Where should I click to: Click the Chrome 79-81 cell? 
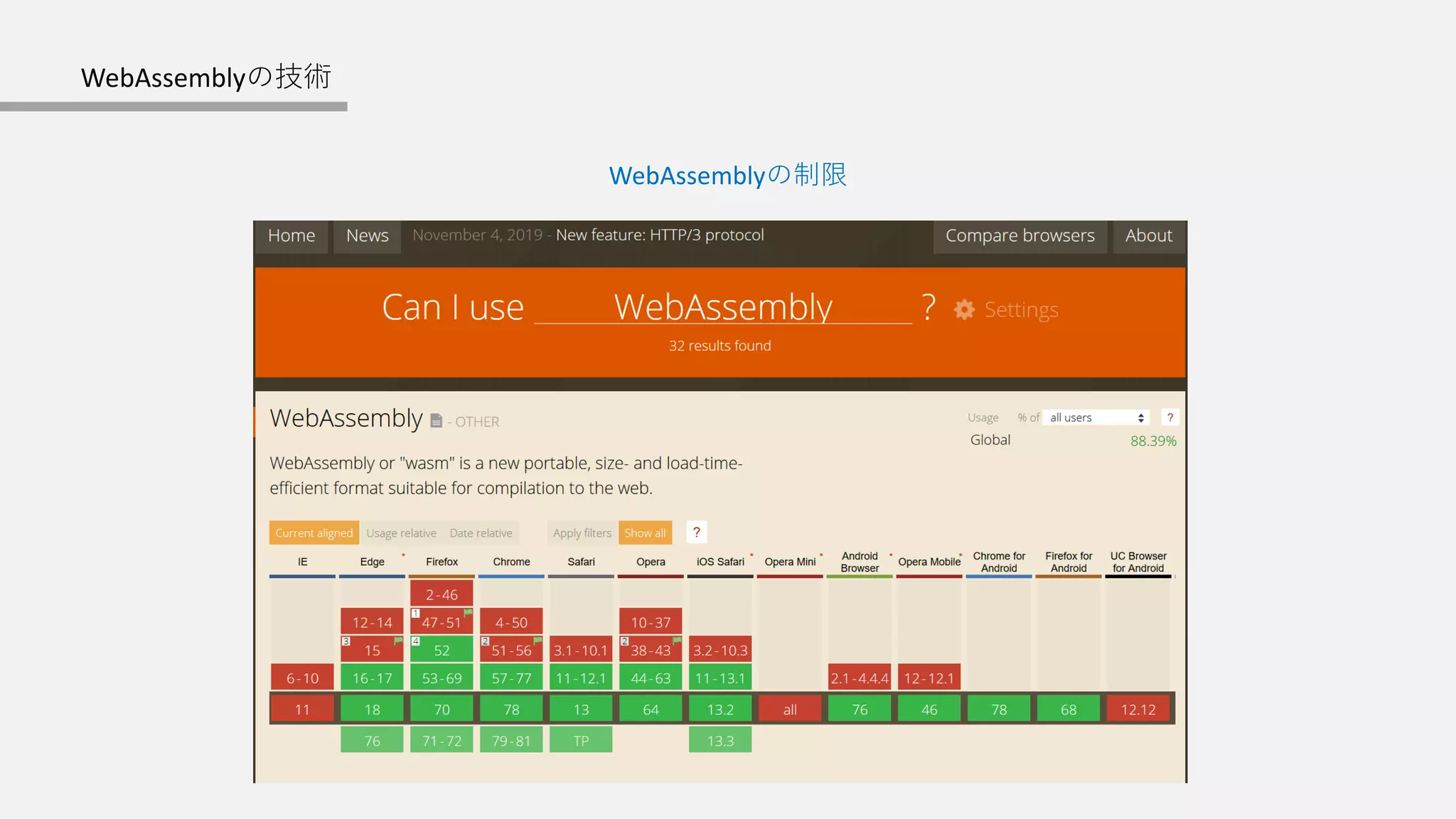click(x=511, y=740)
